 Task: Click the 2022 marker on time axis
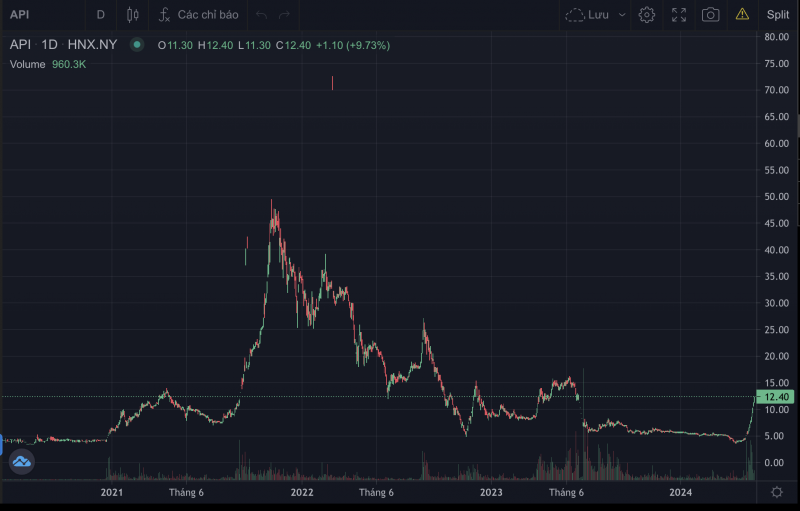coord(302,492)
